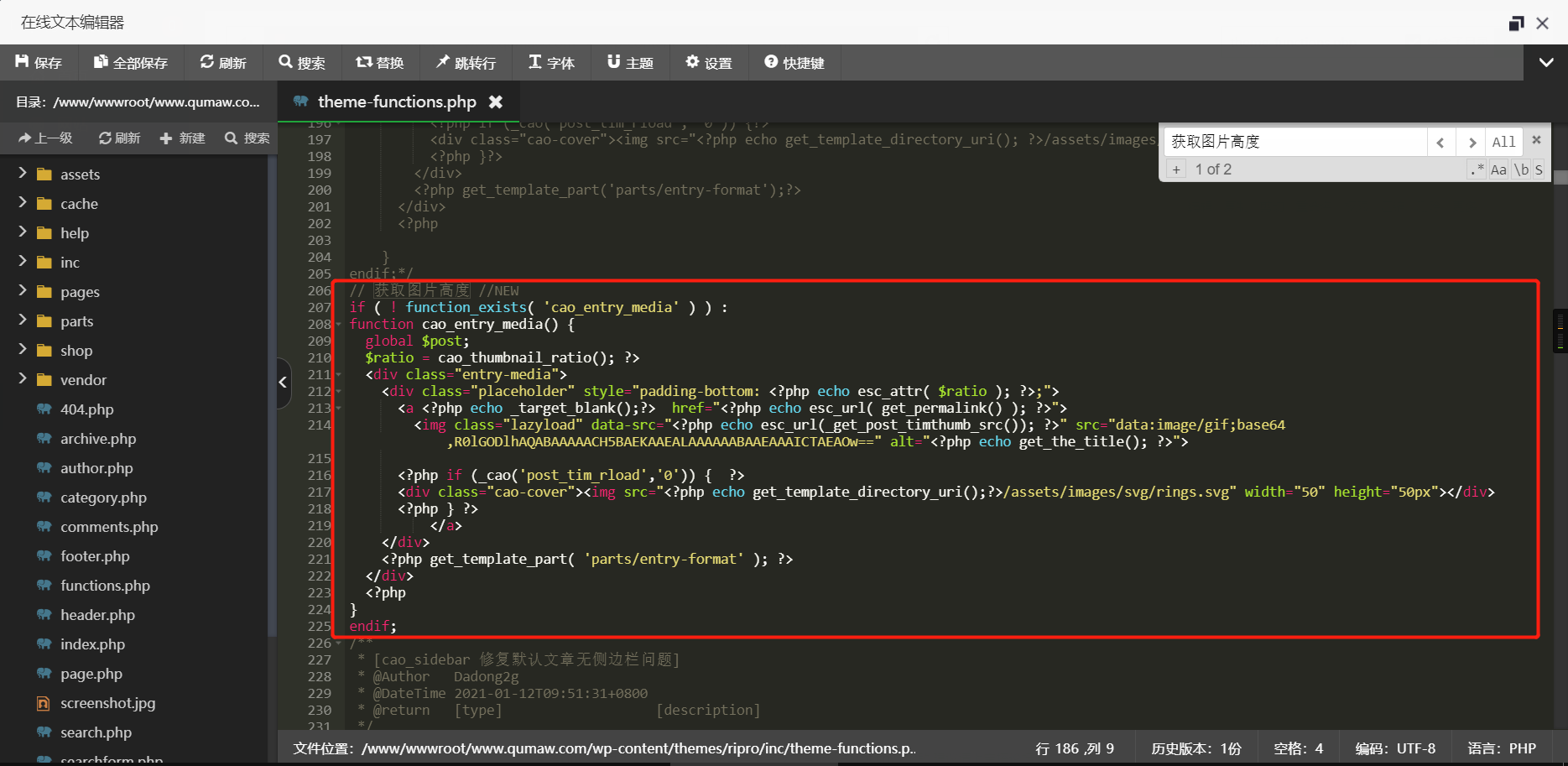Close the theme-functions.php tab
The width and height of the screenshot is (1568, 766).
(496, 102)
